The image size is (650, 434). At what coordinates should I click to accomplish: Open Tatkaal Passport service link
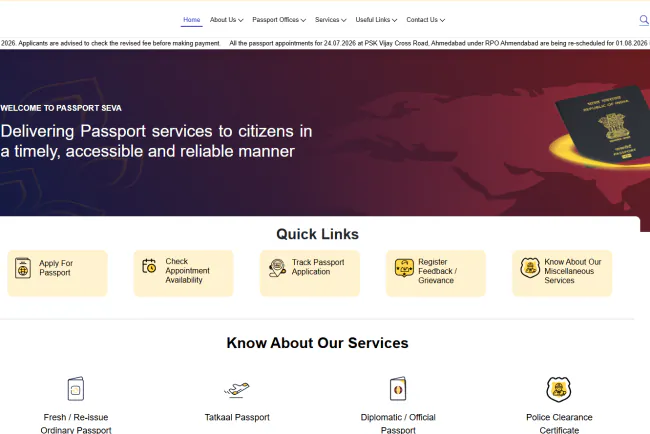point(237,417)
